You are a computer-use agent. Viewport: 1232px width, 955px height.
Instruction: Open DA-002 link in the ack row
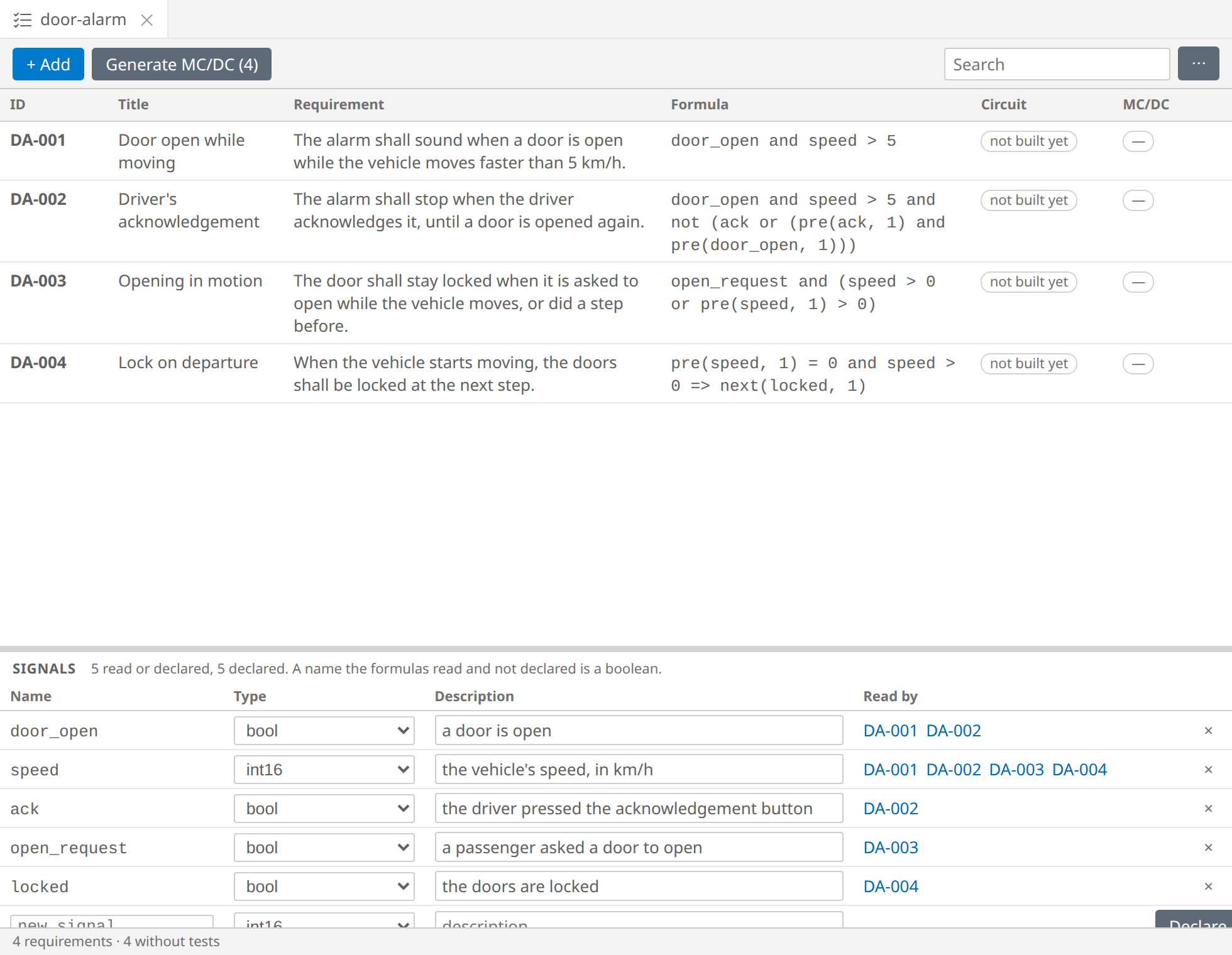pyautogui.click(x=891, y=809)
